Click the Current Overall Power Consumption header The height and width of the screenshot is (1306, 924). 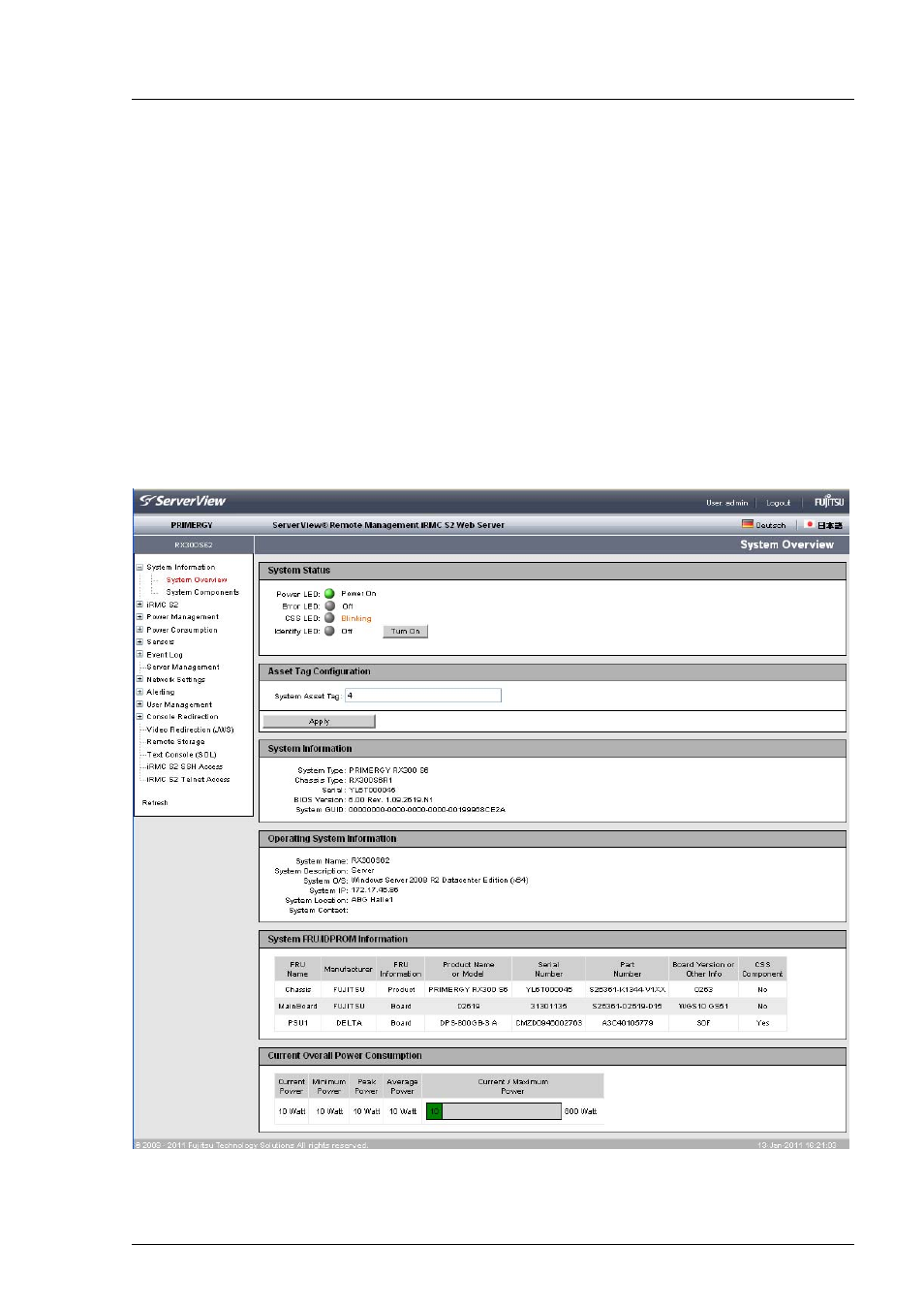tap(552, 1056)
